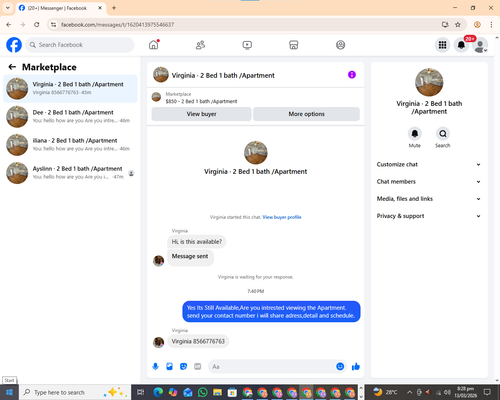The height and width of the screenshot is (400, 500).
Task: Click the 'Message sent' bubble
Action: tap(190, 257)
